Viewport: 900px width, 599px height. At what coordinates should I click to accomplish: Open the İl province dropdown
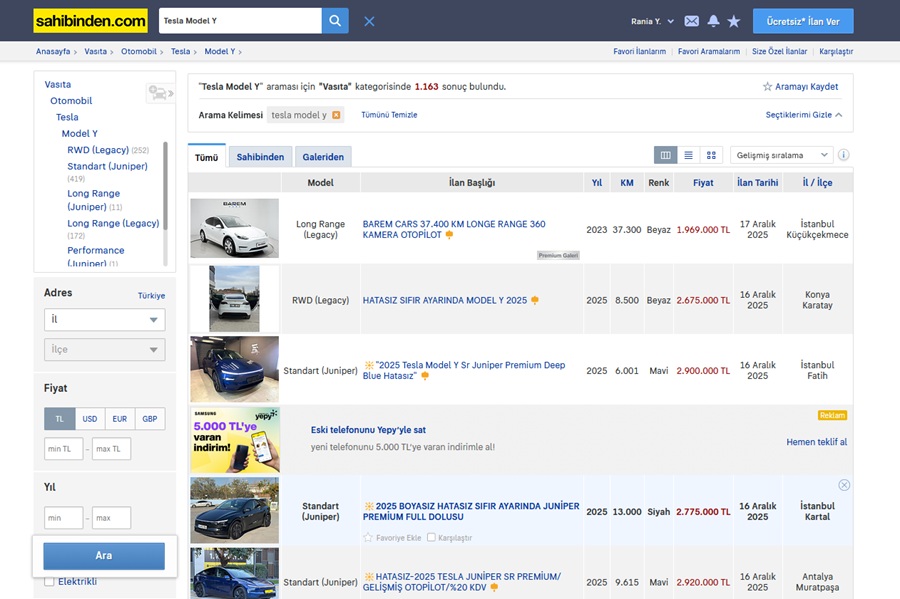[104, 320]
